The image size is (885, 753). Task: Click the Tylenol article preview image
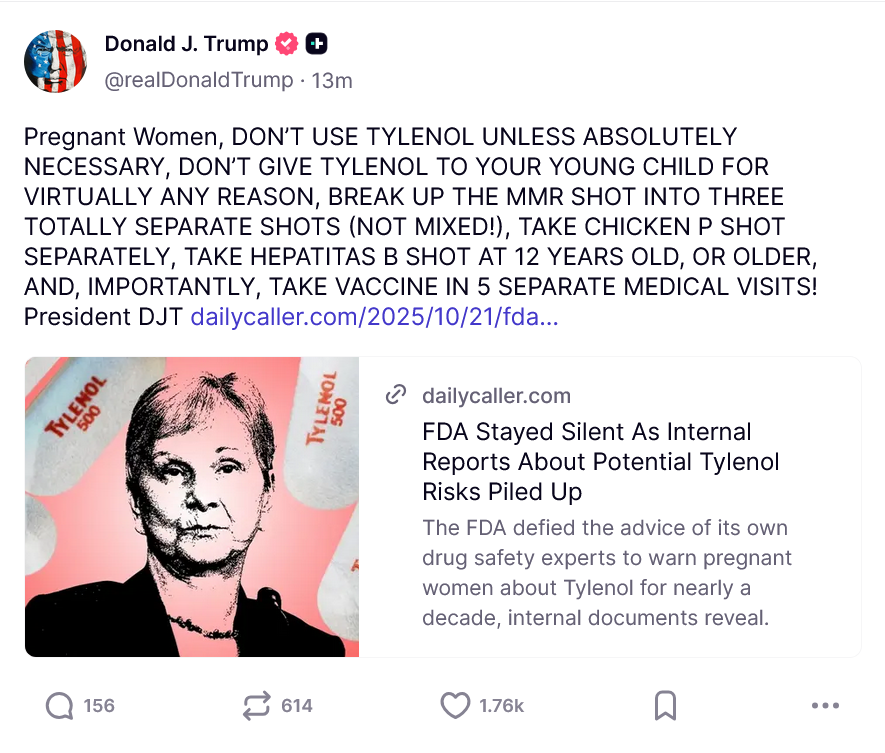192,506
